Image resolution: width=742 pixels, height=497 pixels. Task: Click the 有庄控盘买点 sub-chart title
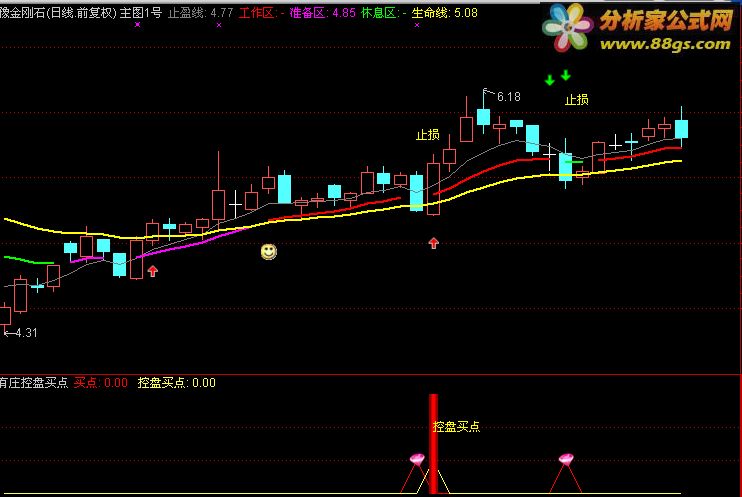point(34,382)
